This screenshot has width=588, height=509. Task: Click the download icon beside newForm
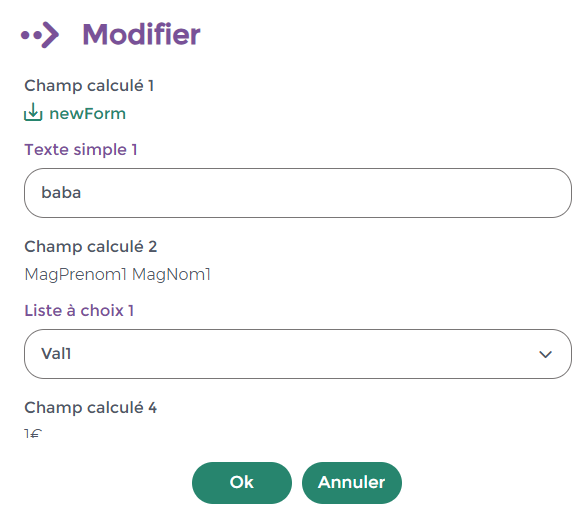pos(33,112)
